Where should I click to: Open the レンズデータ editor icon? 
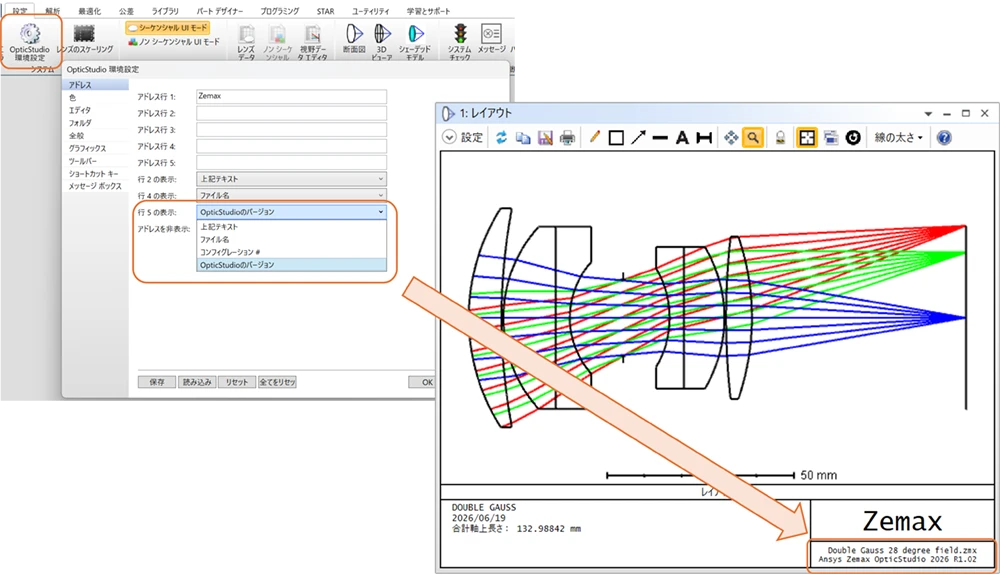246,34
